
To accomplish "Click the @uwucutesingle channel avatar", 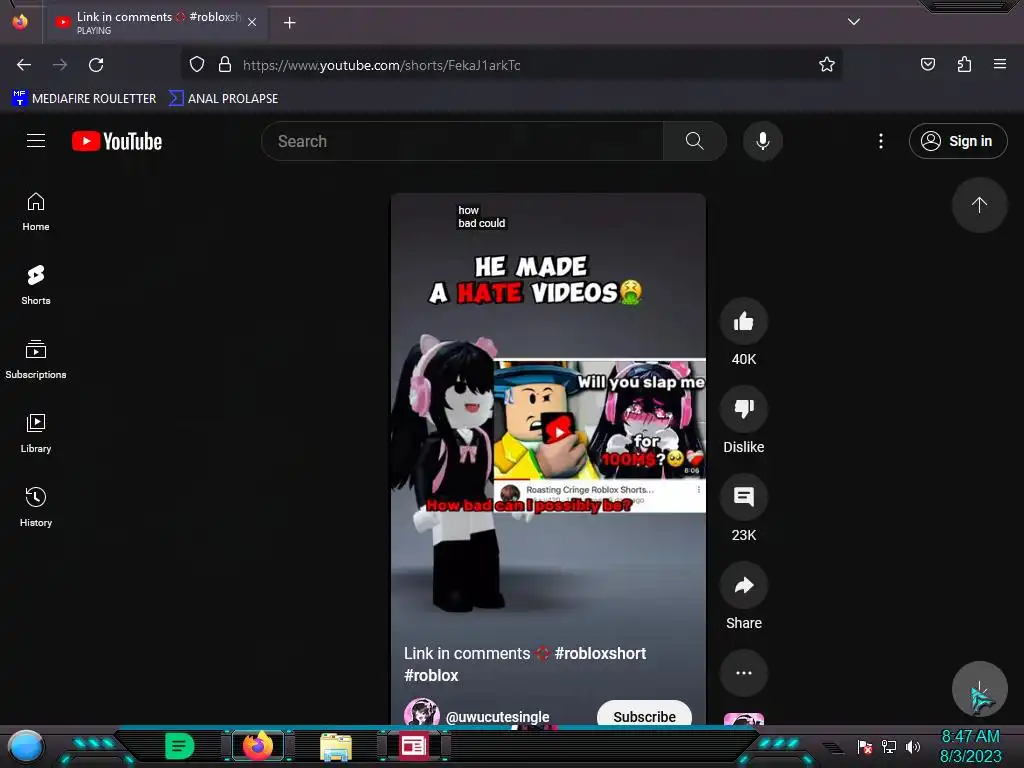I will pos(421,712).
